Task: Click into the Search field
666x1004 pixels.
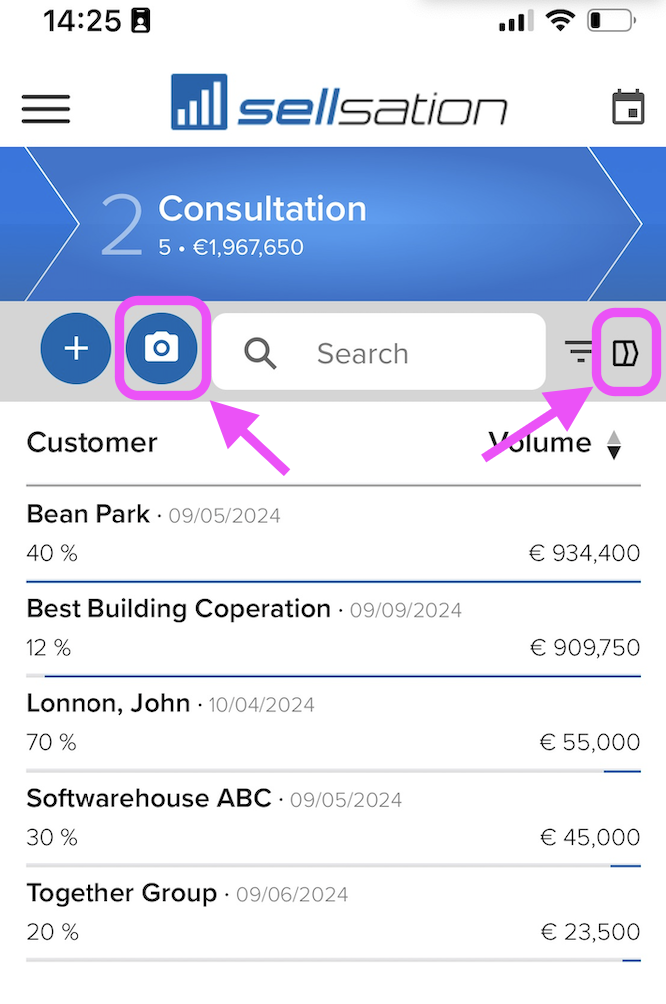Action: pyautogui.click(x=378, y=352)
